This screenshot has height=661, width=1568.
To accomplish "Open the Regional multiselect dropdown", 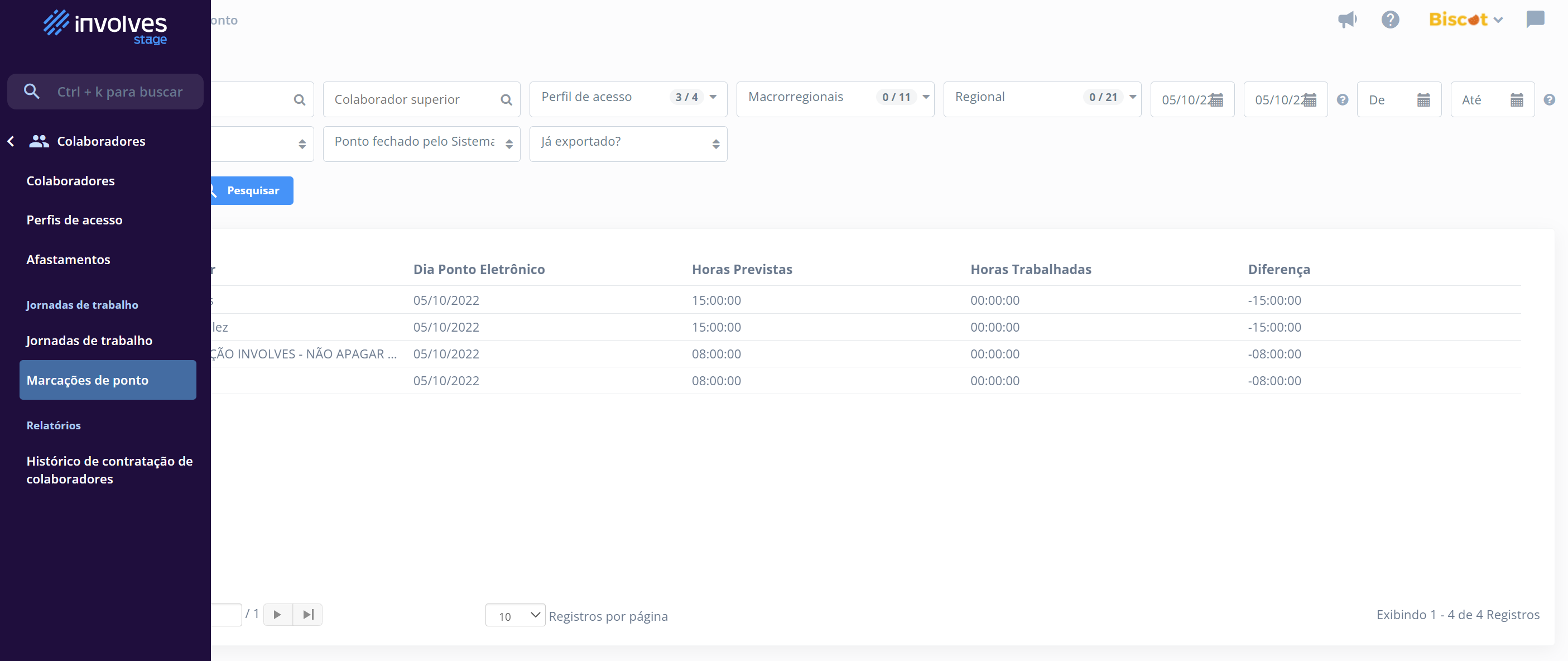I will click(1132, 97).
